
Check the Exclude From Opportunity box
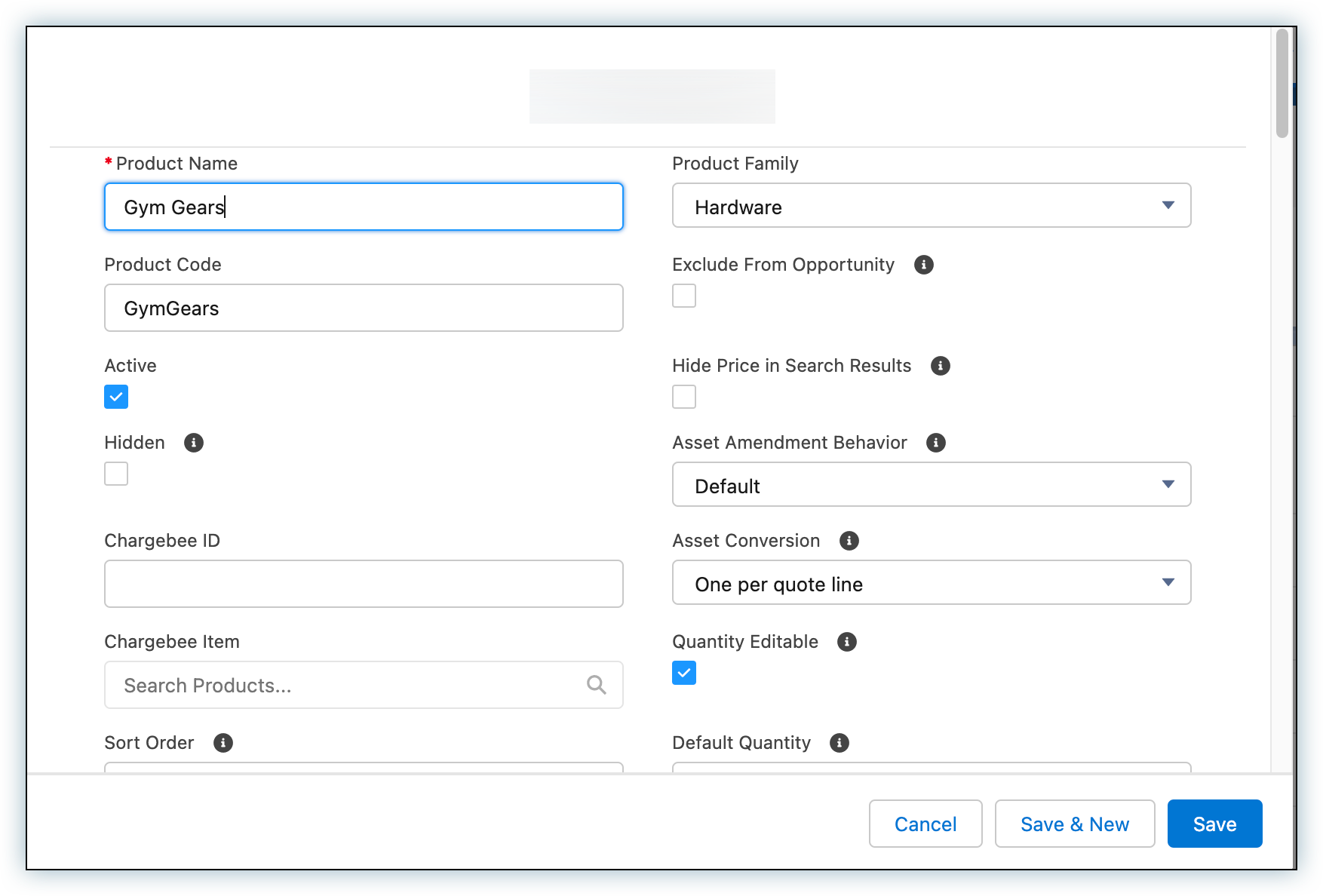click(x=683, y=296)
